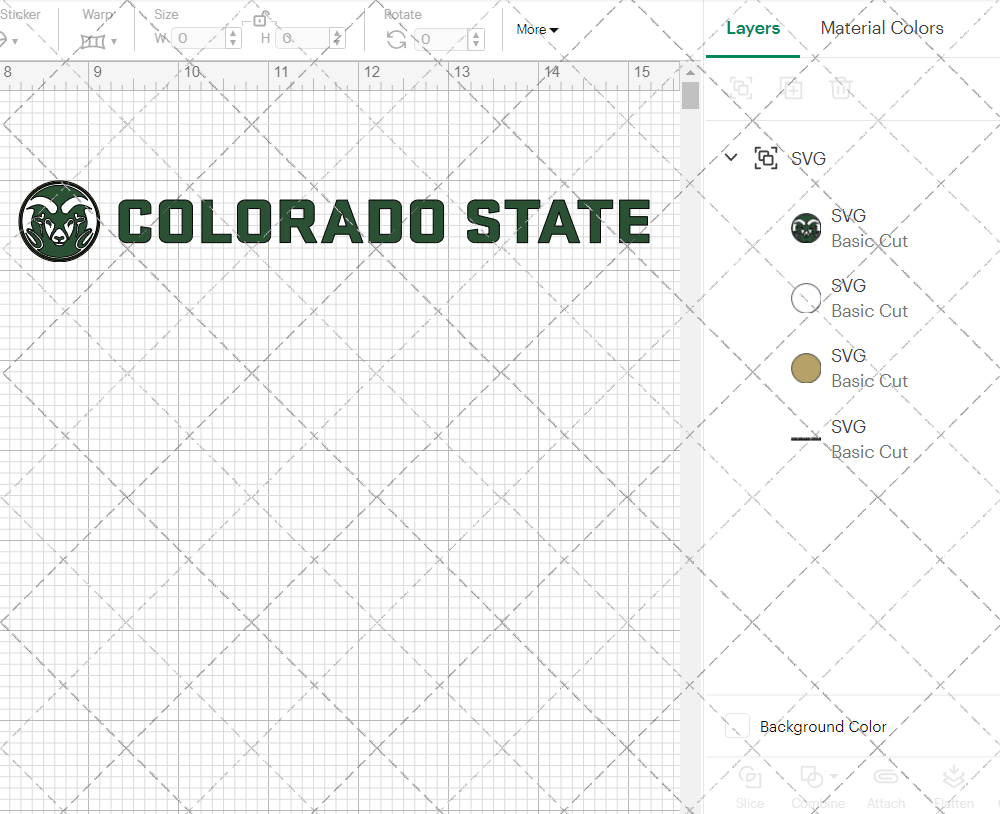Click the rotate angle input field
This screenshot has height=814, width=1000.
[x=442, y=40]
